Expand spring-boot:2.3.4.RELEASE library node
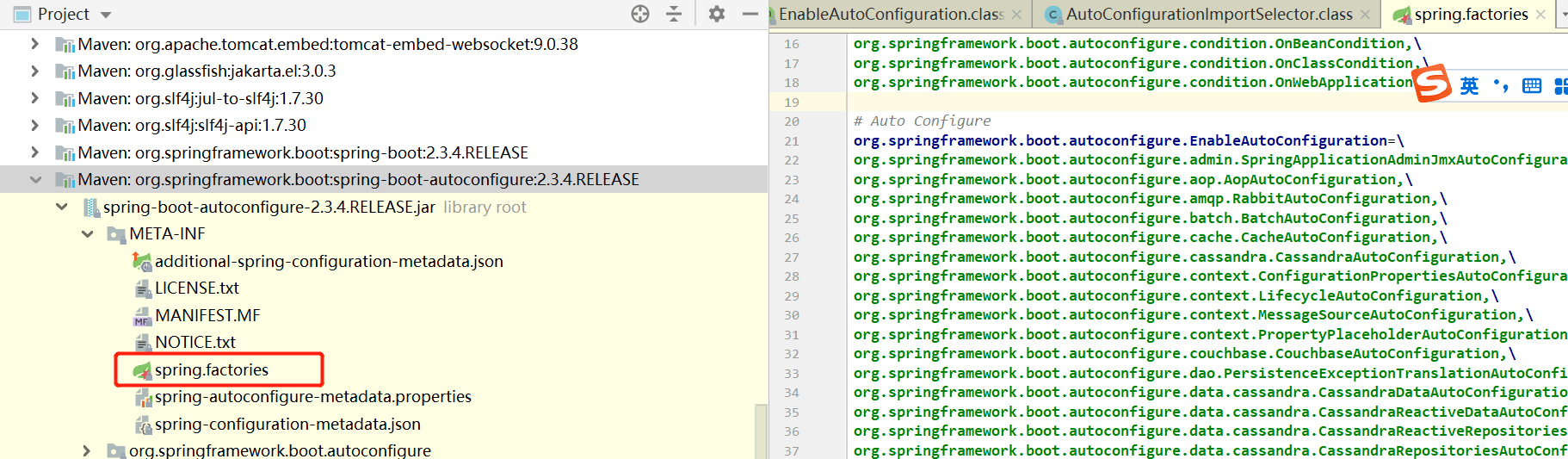This screenshot has height=459, width=1568. coord(34,152)
